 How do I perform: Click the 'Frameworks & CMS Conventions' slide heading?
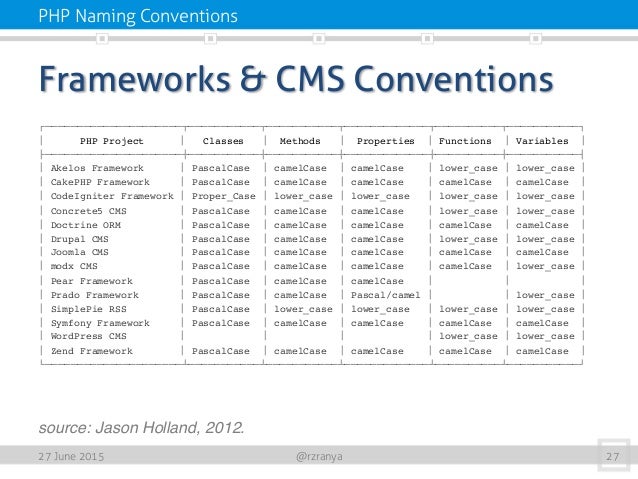point(296,79)
